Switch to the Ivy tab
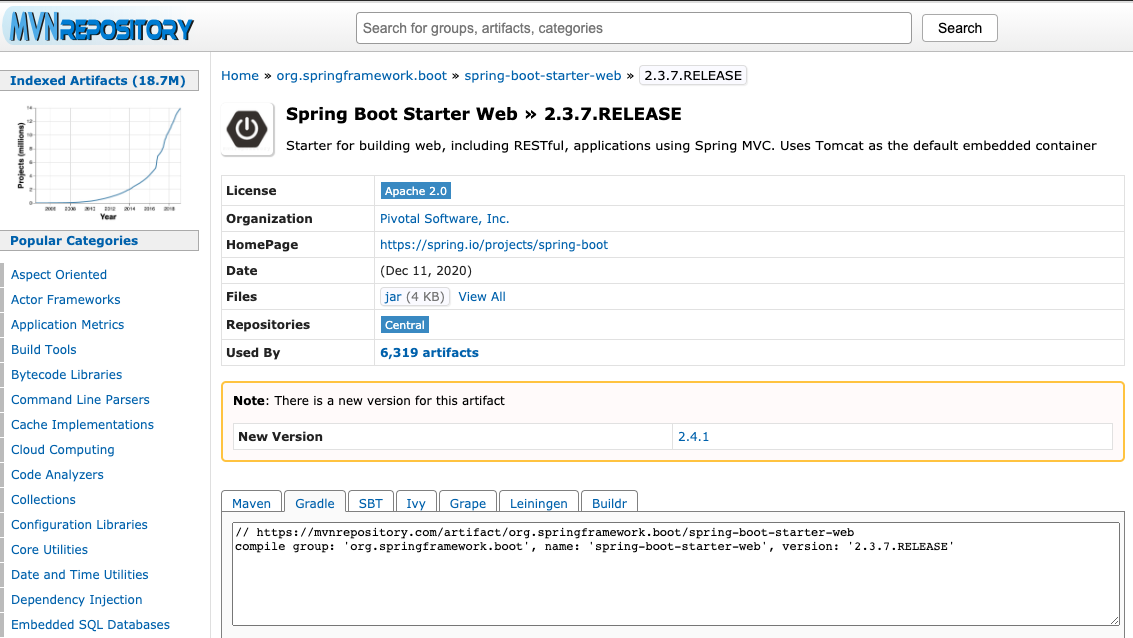The width and height of the screenshot is (1133, 638). tap(415, 503)
